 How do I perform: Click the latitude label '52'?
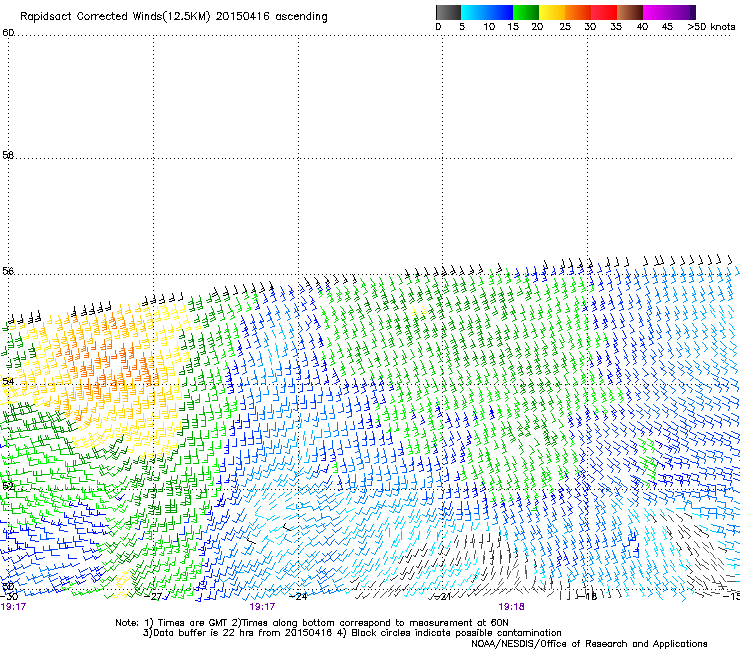pos(8,486)
